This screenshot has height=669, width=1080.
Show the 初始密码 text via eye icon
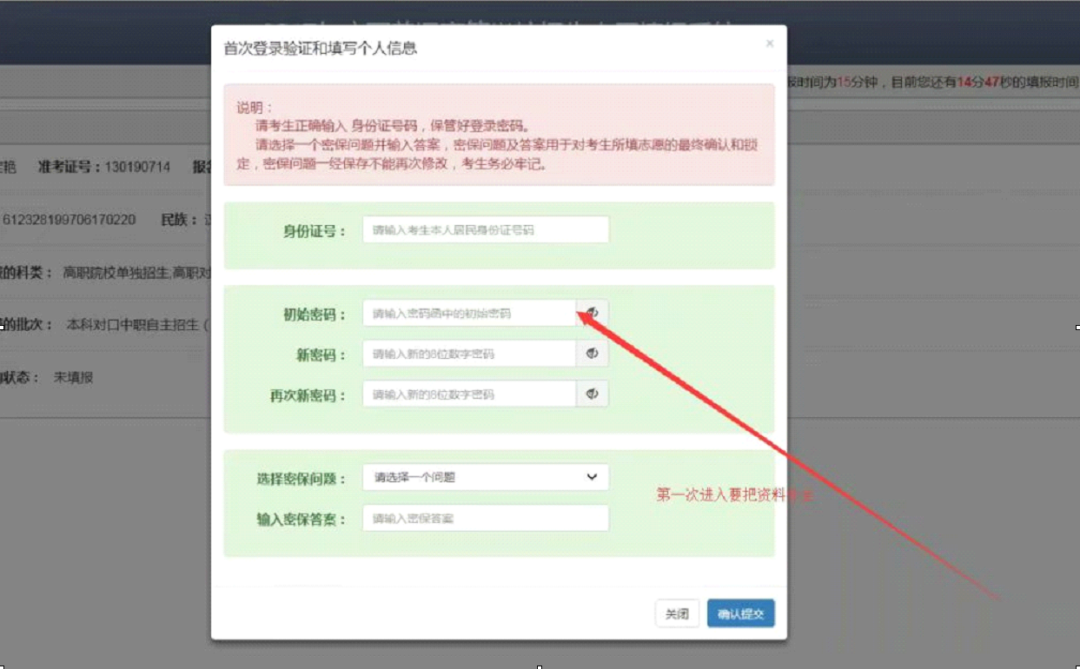point(592,313)
